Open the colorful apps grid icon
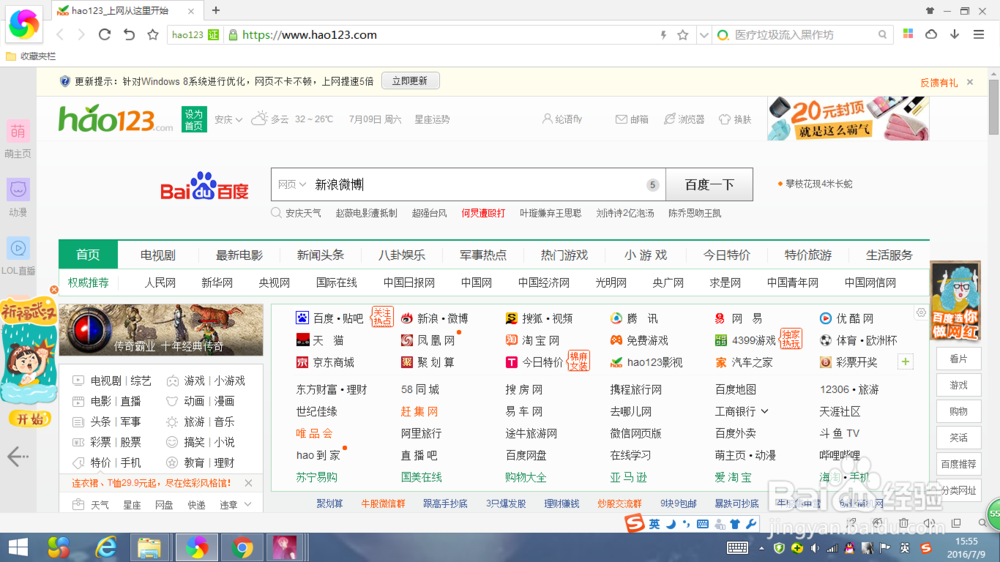Screen dimensions: 1000x562 coord(908,34)
